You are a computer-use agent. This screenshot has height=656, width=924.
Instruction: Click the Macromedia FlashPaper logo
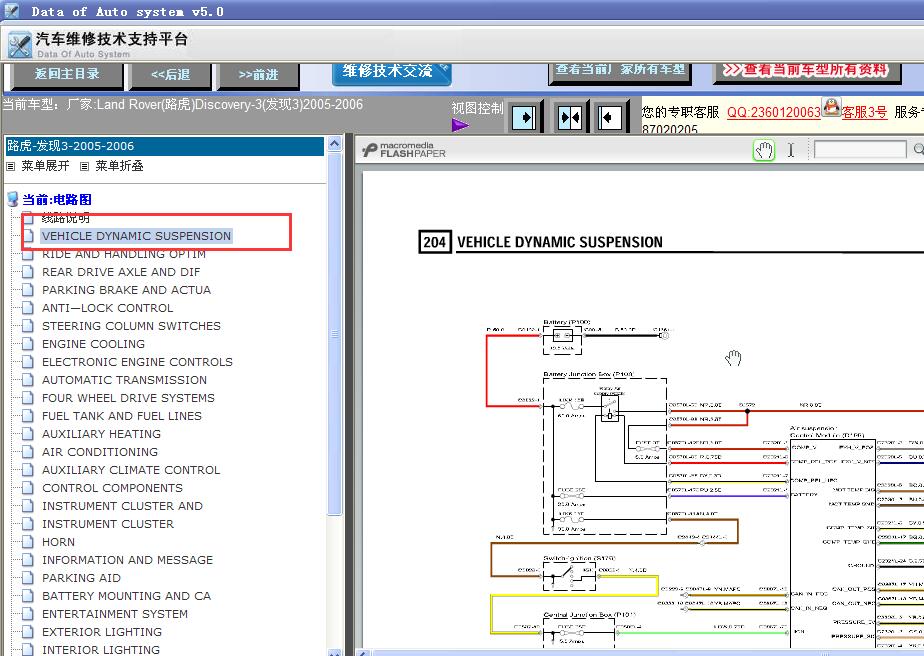[404, 150]
